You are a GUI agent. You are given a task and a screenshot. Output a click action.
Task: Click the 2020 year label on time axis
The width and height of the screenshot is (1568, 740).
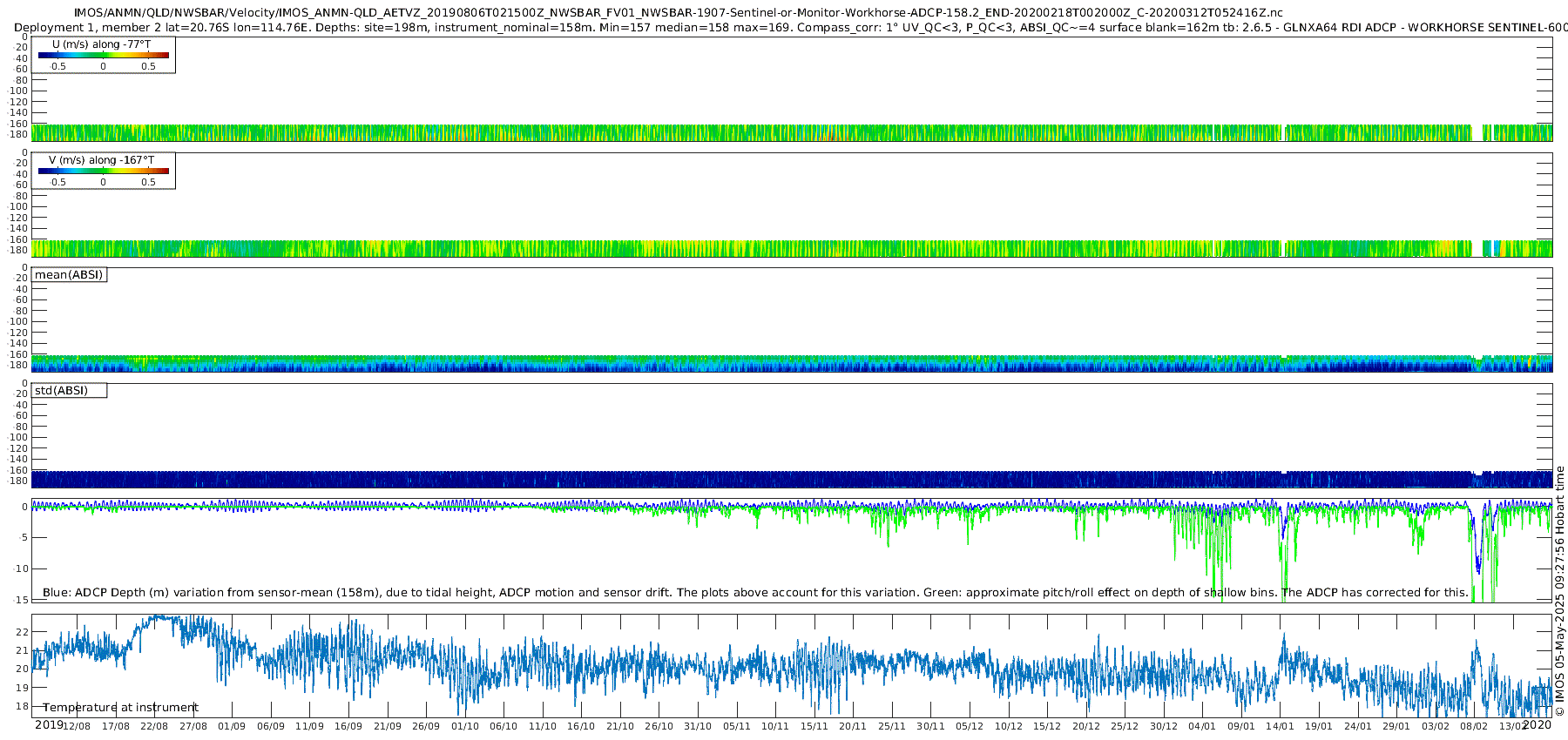(x=1537, y=725)
